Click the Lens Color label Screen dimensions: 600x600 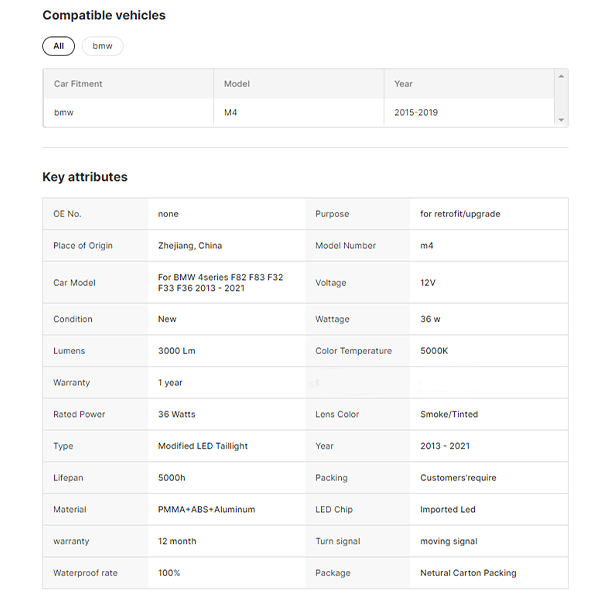(337, 414)
